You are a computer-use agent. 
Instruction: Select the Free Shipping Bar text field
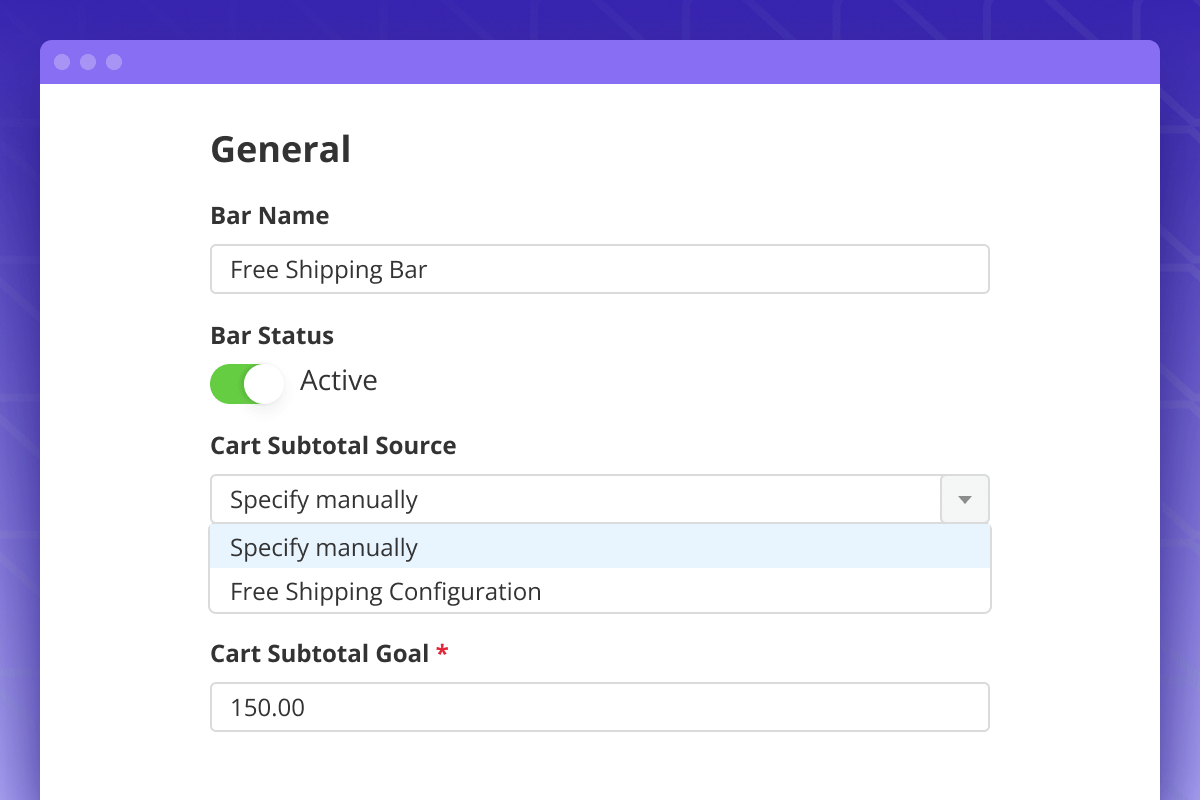click(600, 269)
